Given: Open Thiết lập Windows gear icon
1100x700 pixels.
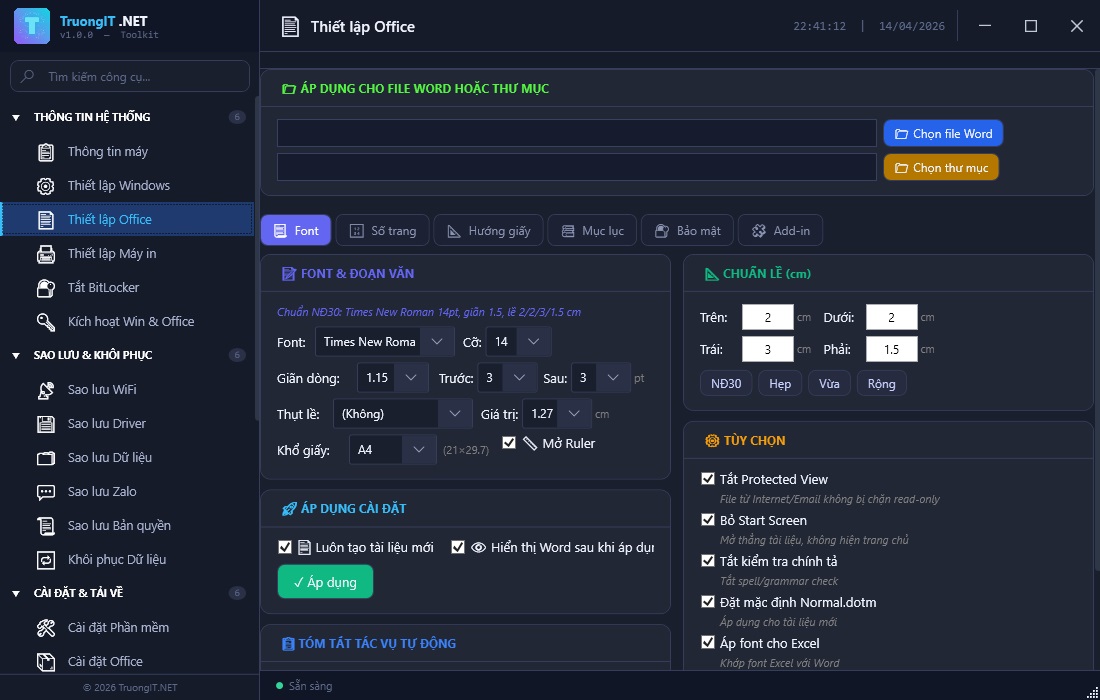Looking at the screenshot, I should pyautogui.click(x=46, y=186).
